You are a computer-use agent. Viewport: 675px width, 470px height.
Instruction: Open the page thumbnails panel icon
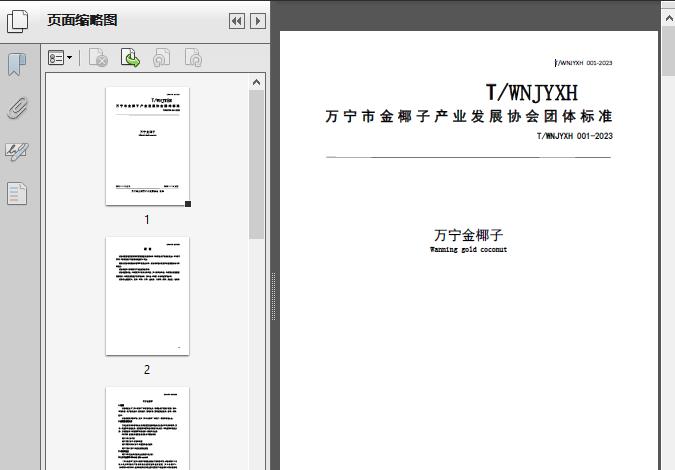click(18, 22)
